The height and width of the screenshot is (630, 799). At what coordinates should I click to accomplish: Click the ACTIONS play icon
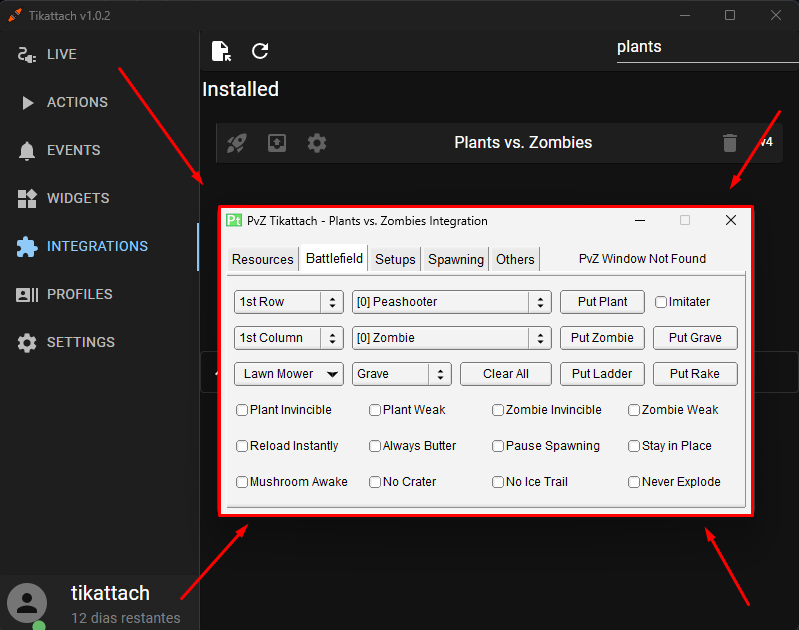(x=28, y=102)
